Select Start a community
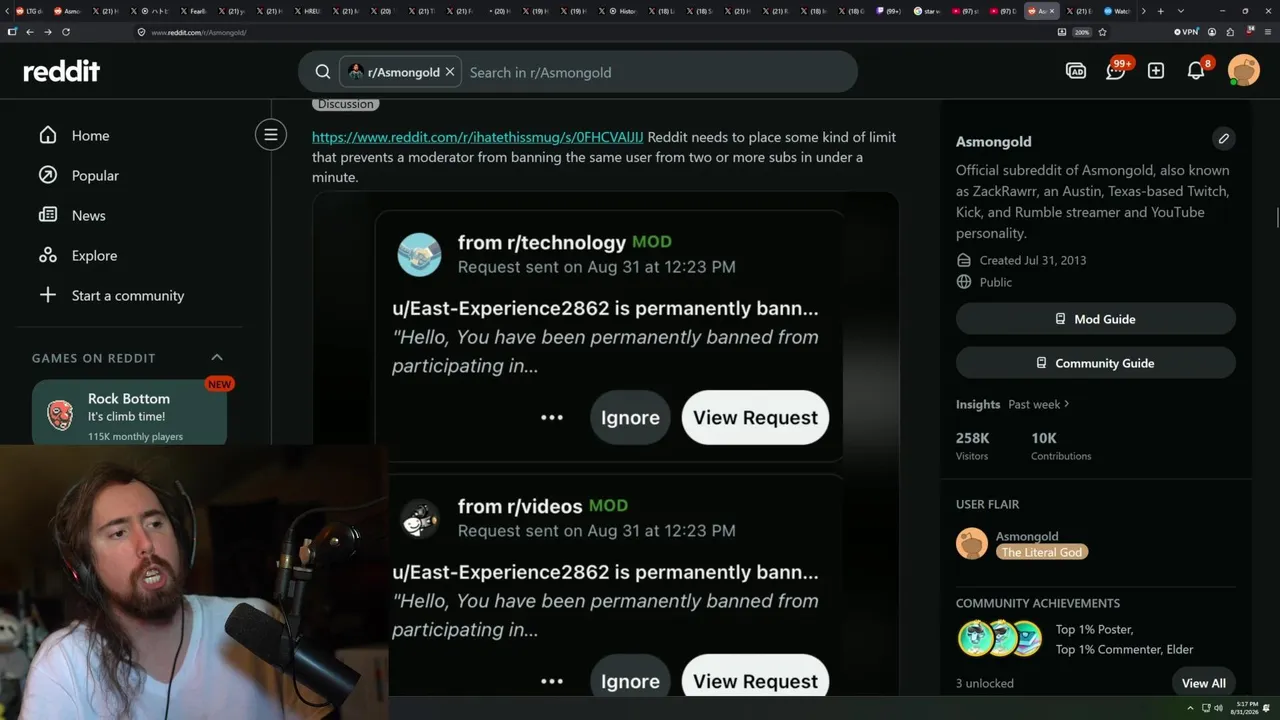 [x=128, y=296]
